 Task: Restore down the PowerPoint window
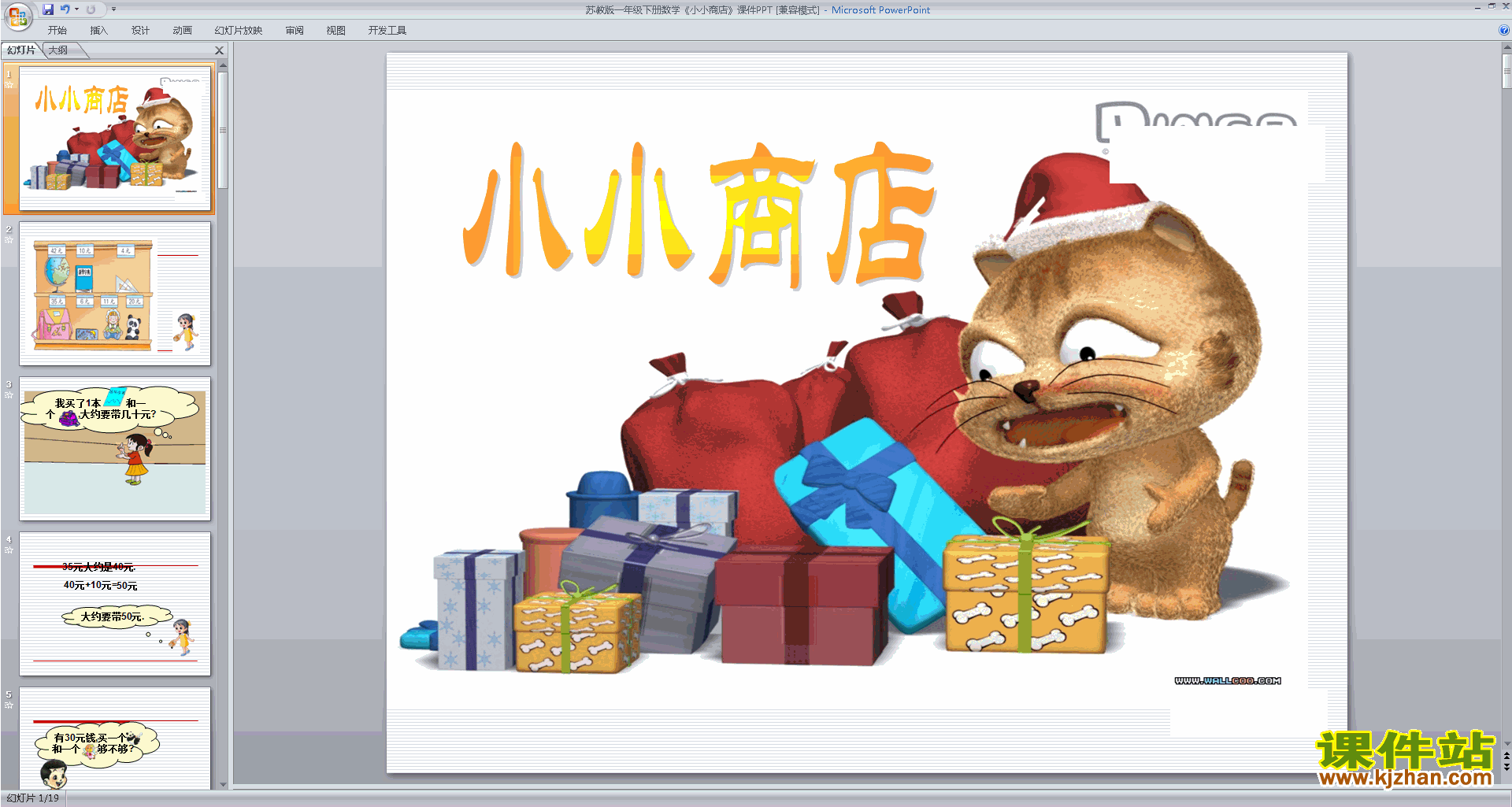point(1492,6)
